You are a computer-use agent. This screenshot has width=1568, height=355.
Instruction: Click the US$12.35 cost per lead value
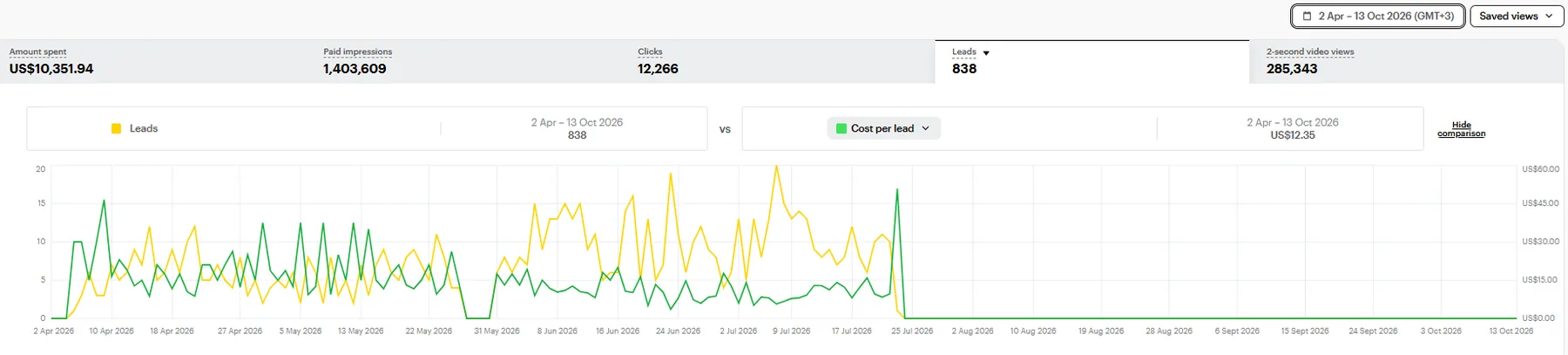1293,135
